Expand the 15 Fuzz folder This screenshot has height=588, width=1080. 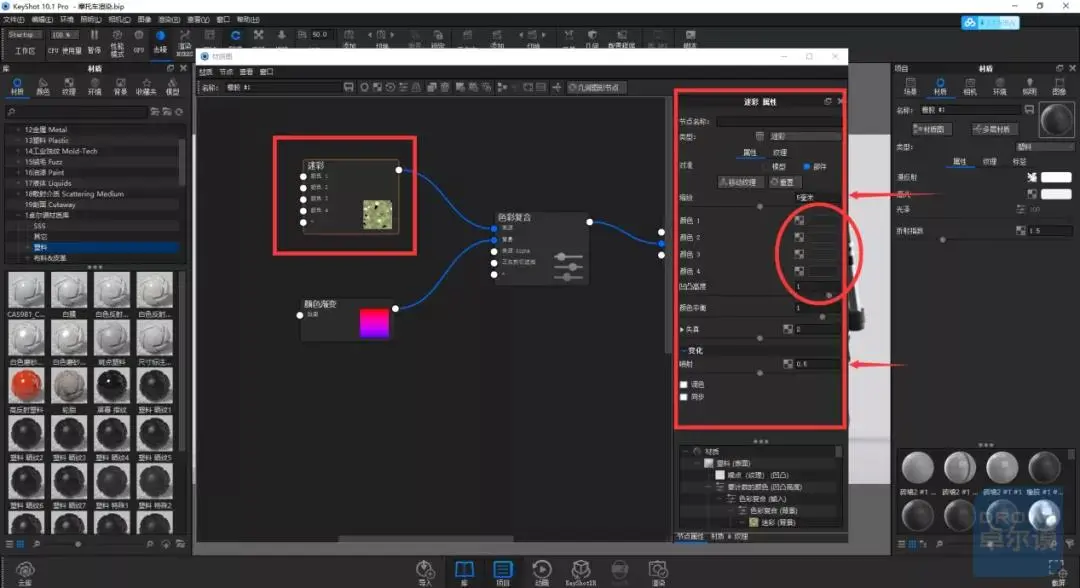point(19,162)
